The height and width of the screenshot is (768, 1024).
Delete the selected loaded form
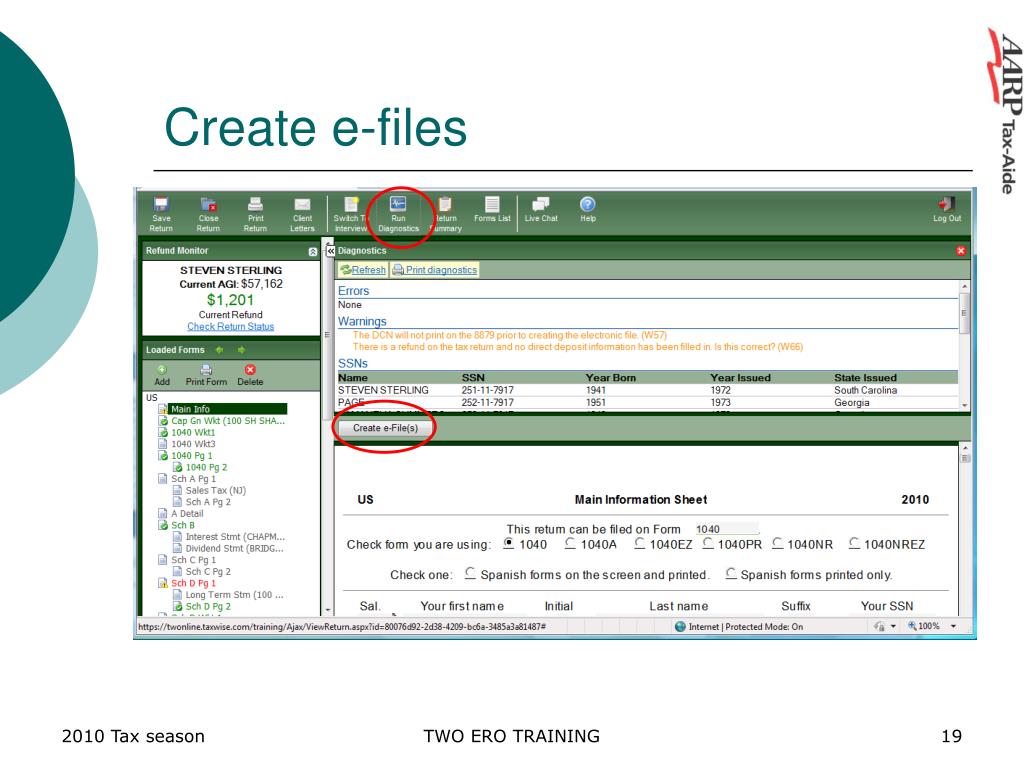250,376
